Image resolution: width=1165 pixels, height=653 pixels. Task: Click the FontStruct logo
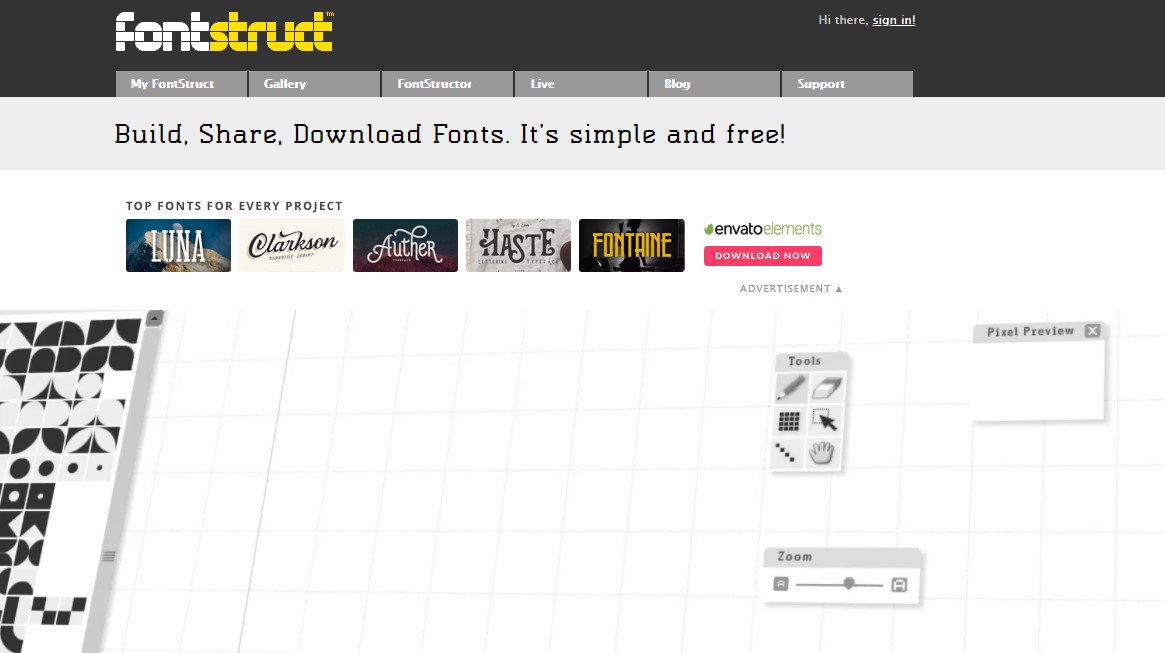(x=224, y=31)
